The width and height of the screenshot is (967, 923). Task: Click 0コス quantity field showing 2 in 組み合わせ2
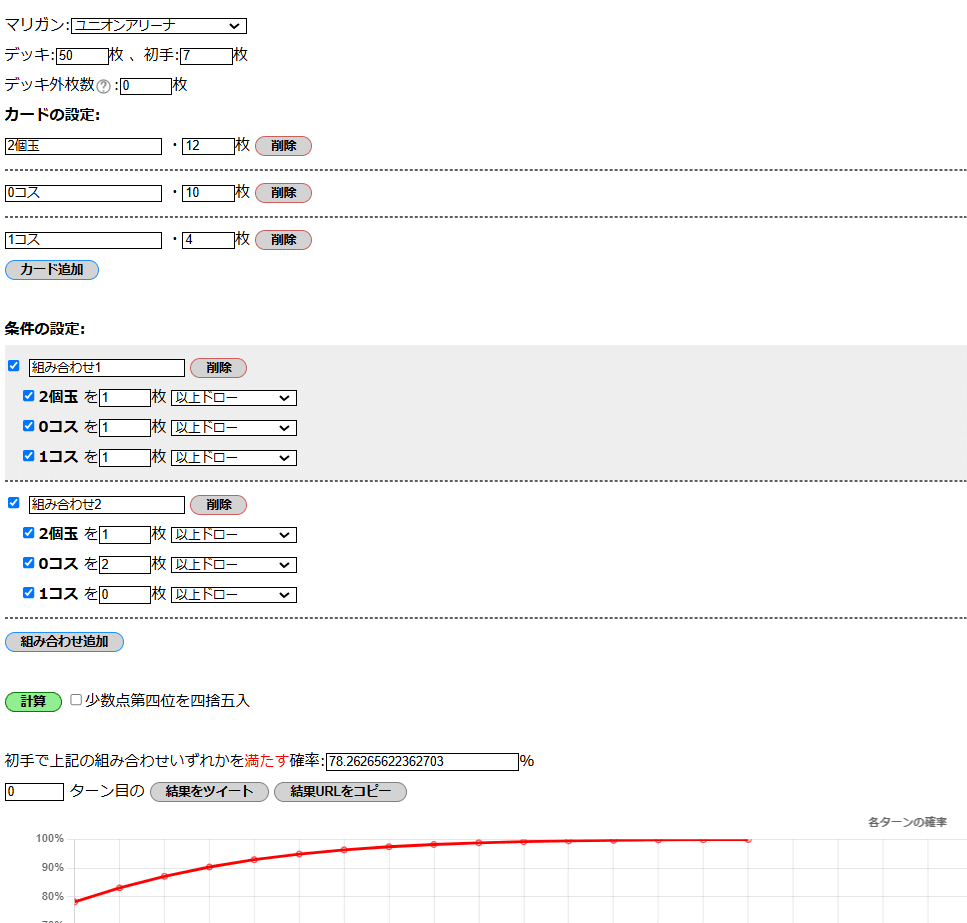(x=125, y=565)
